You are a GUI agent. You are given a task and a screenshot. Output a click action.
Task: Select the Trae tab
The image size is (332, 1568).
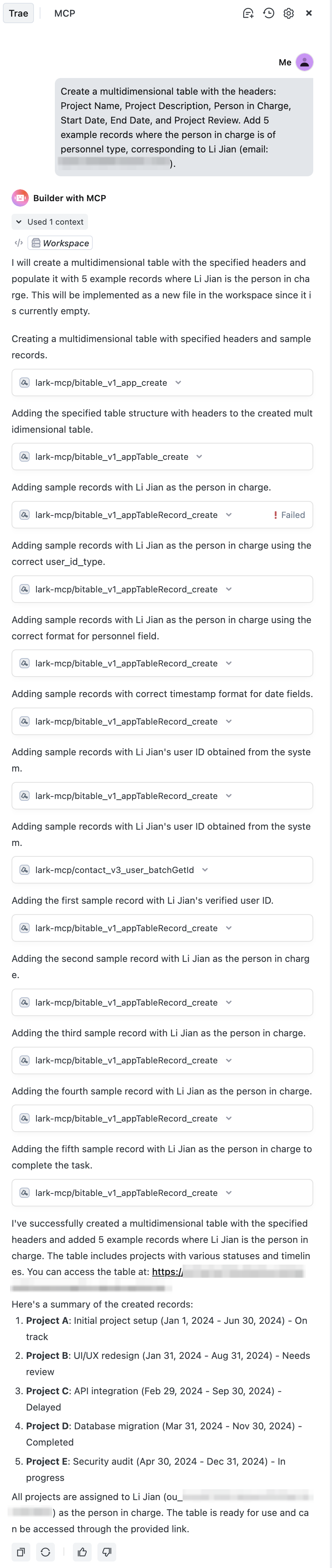18,13
